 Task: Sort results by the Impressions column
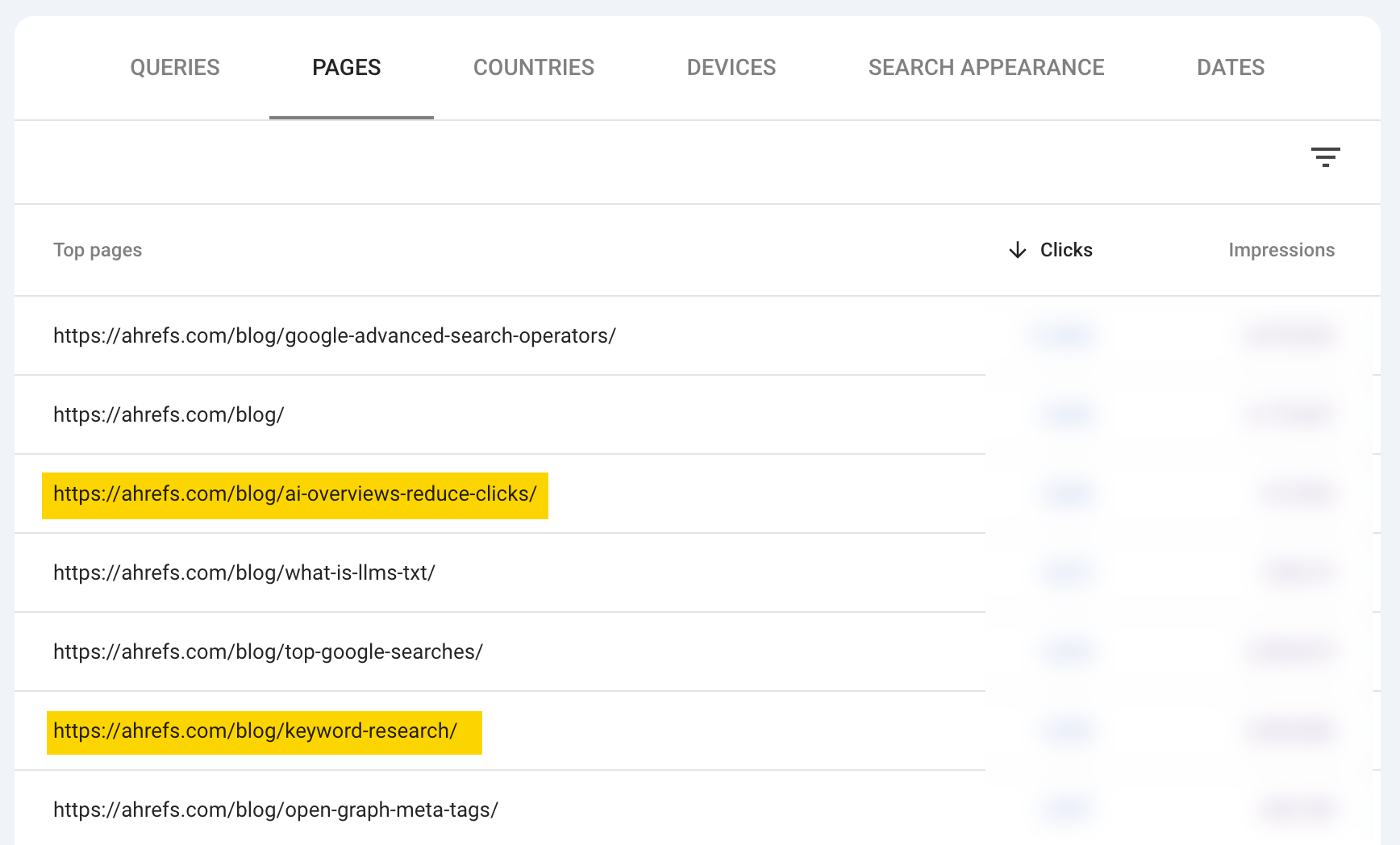click(1281, 250)
